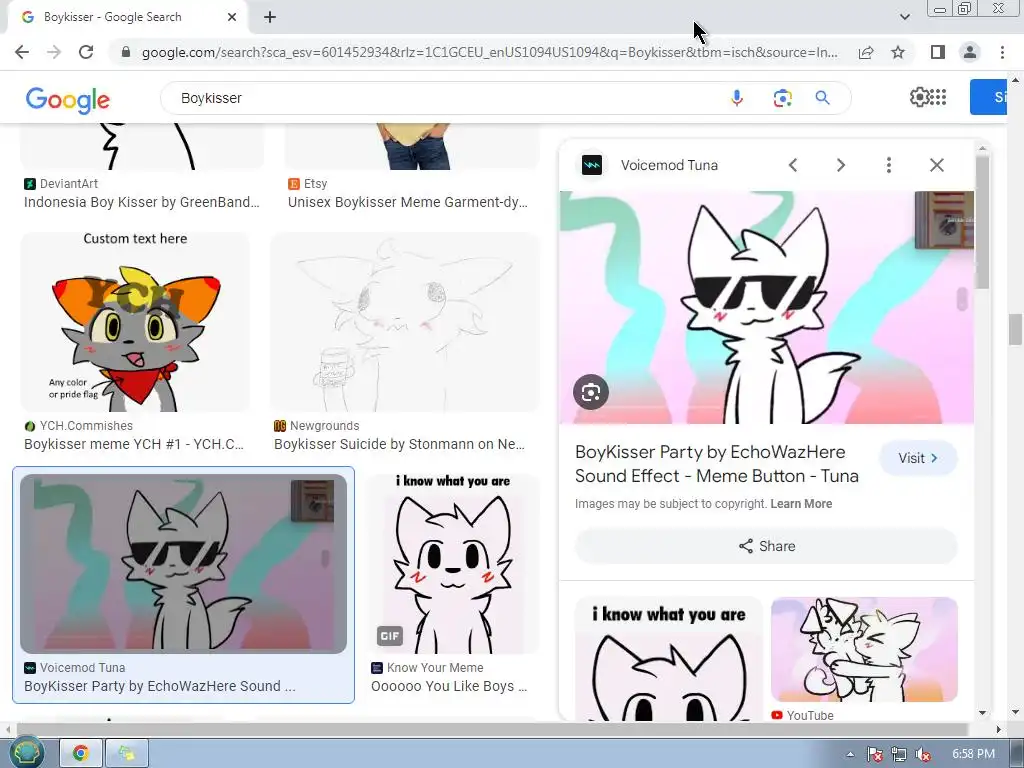Open the 6:58 PM clock
Viewport: 1024px width, 768px height.
pyautogui.click(x=973, y=754)
